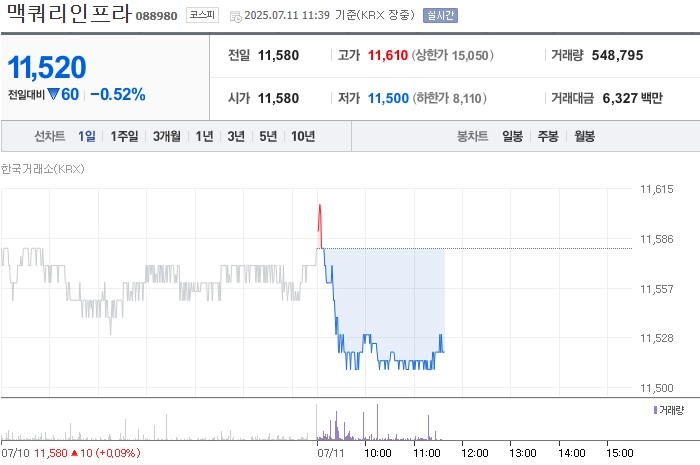Switch to 3개월 chart period

click(167, 136)
